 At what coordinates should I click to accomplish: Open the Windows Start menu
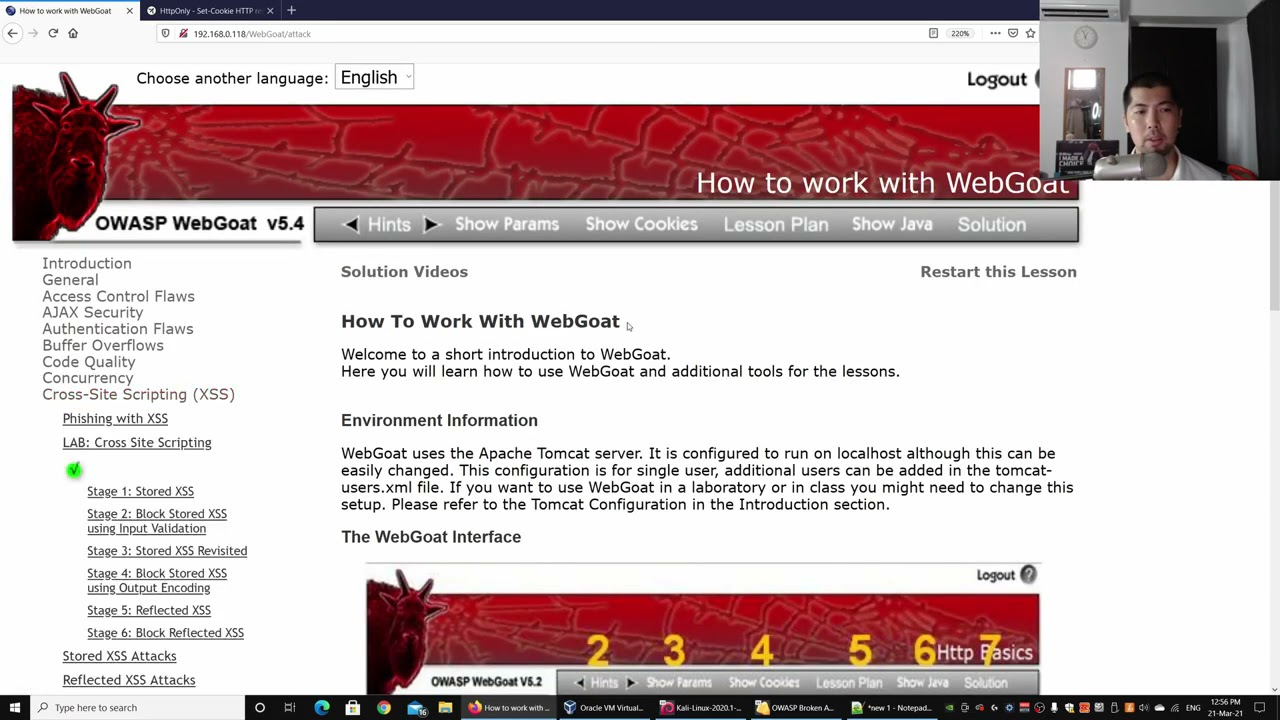click(x=14, y=707)
